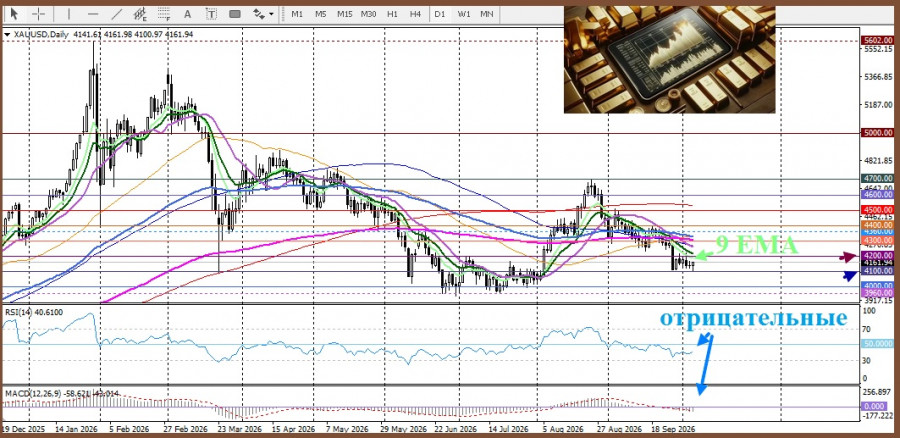900x438 pixels.
Task: Click the 27 Feb 2026 date label
Action: [x=185, y=429]
